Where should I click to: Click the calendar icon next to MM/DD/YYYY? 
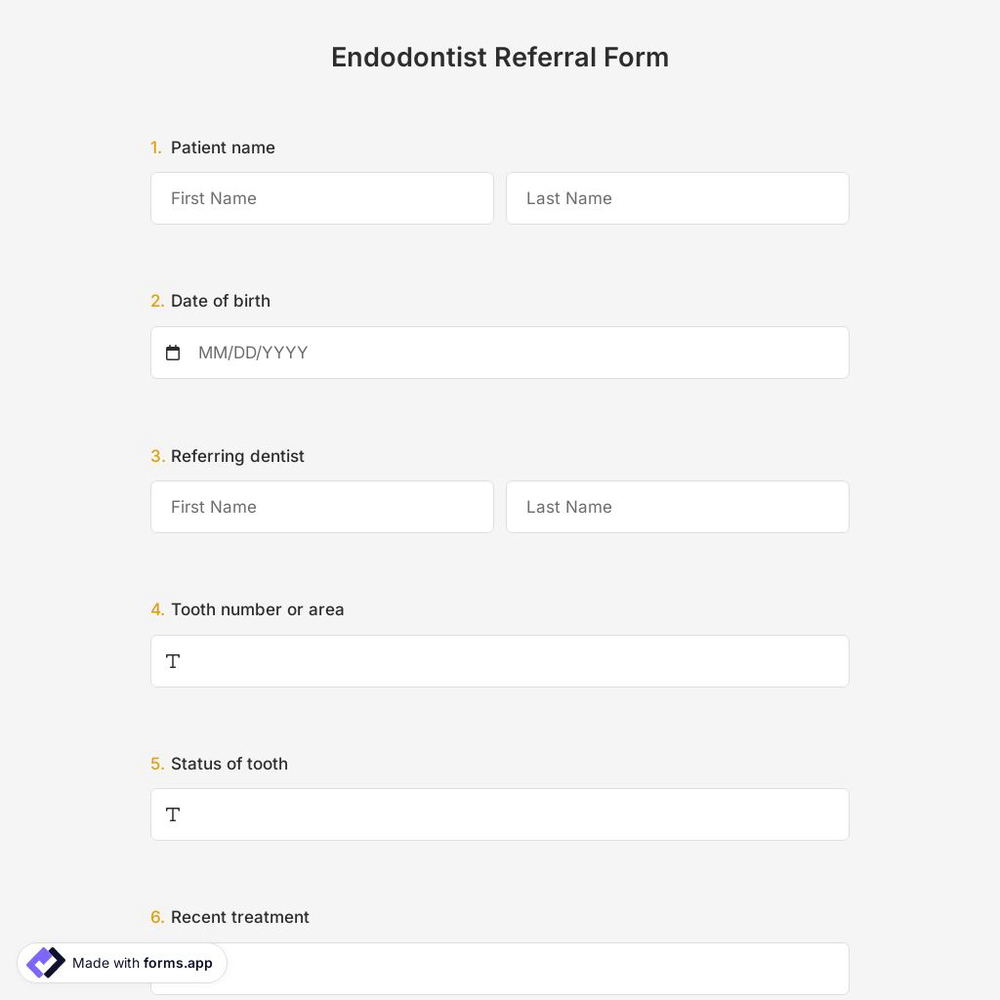pyautogui.click(x=172, y=352)
